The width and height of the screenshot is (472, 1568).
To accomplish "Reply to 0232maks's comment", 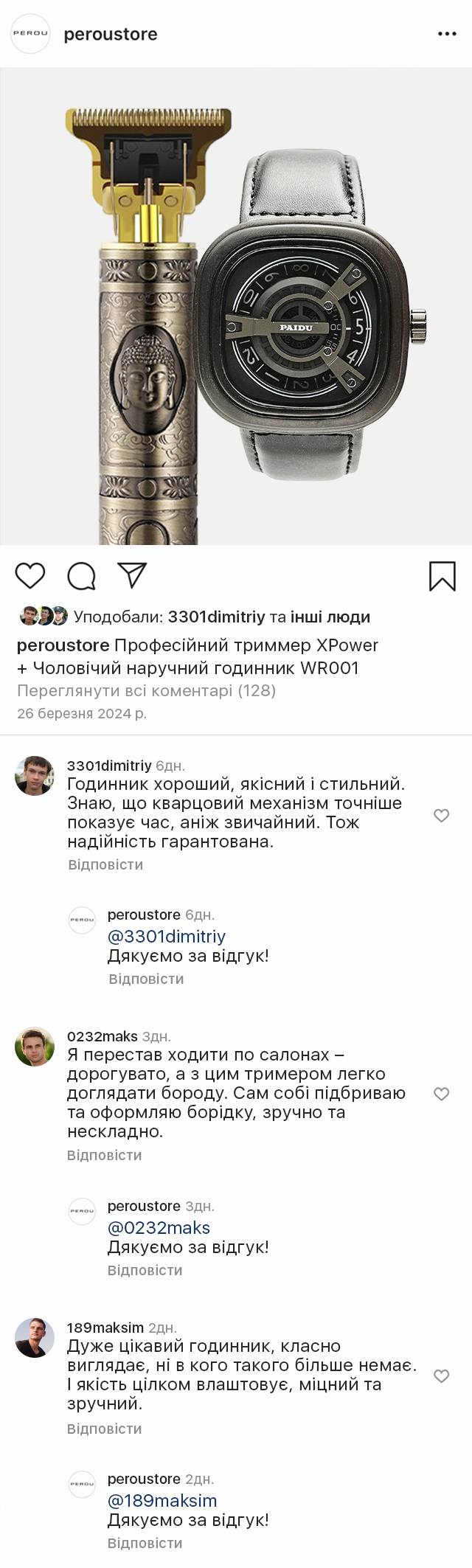I will pyautogui.click(x=104, y=1155).
